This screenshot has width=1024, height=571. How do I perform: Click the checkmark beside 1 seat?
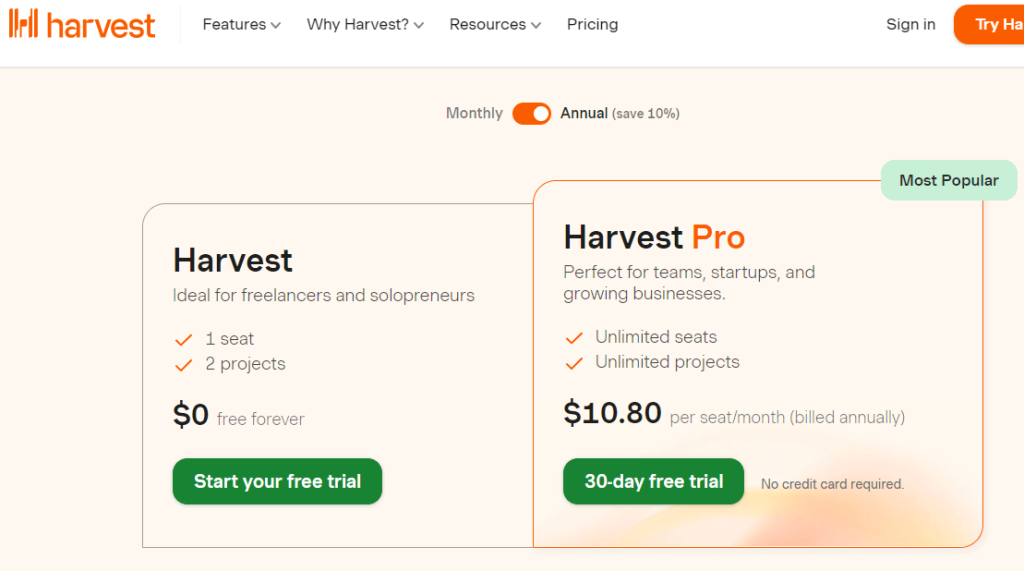tap(183, 339)
